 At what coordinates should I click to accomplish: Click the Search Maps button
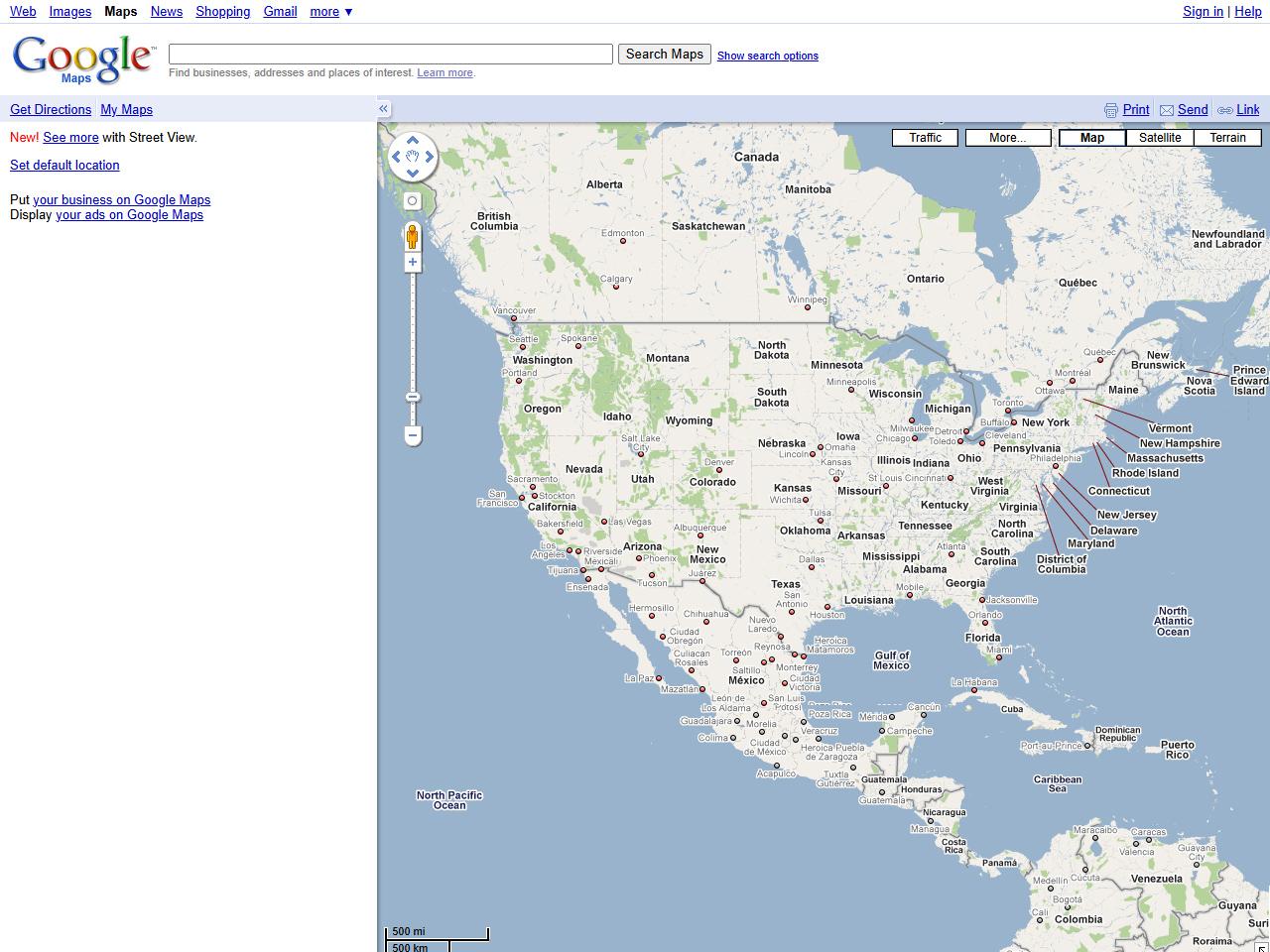(665, 55)
